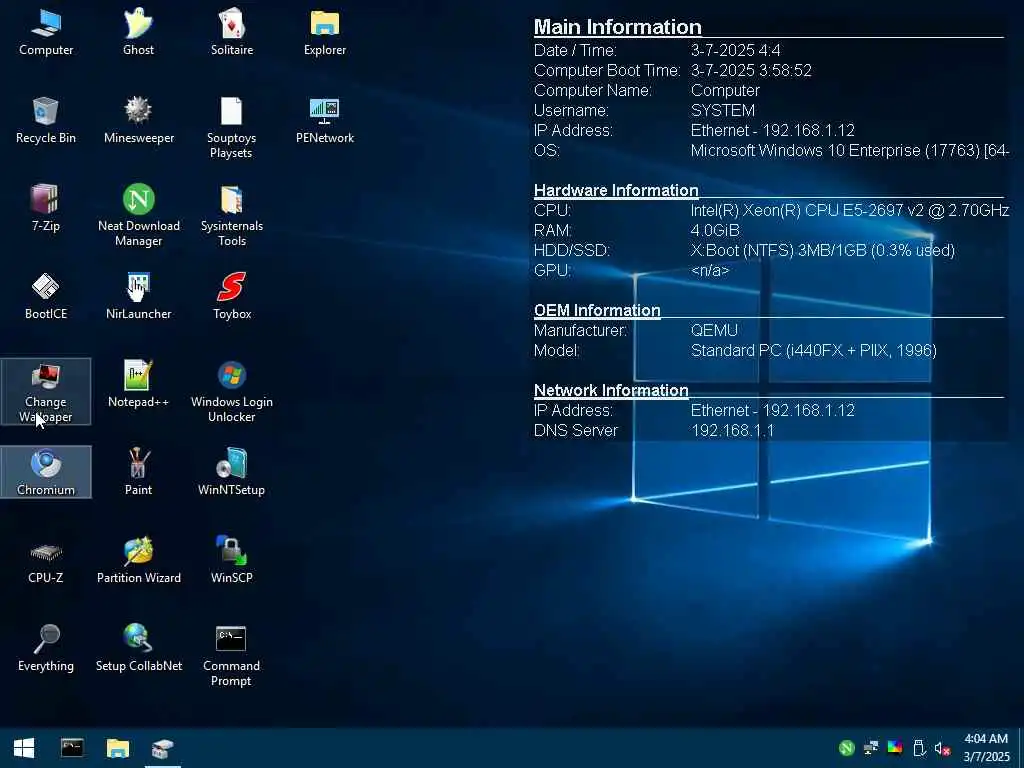Select the Setup CollabNet icon
The width and height of the screenshot is (1024, 768).
[x=138, y=648]
